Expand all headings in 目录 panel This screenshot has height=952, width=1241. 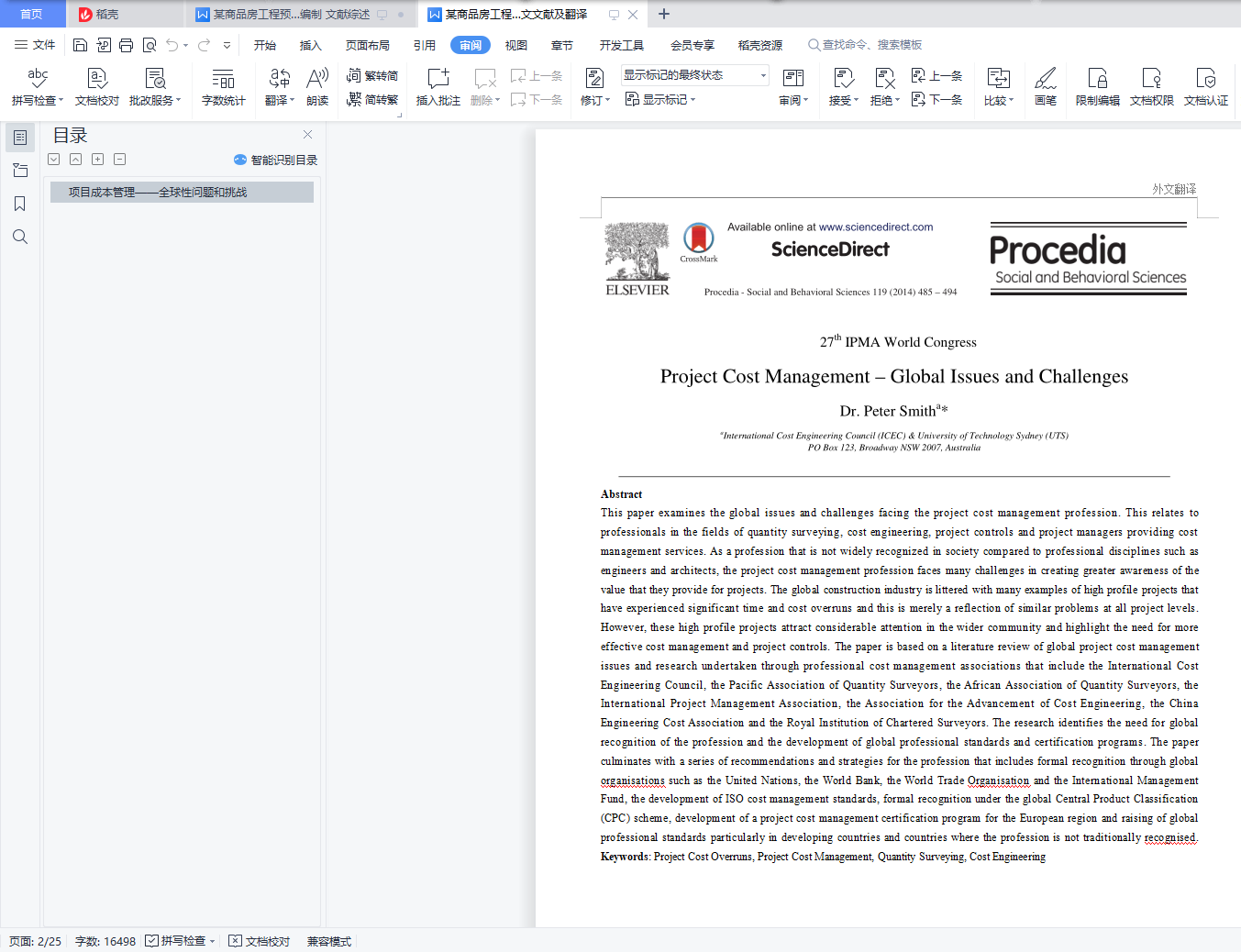click(x=54, y=159)
